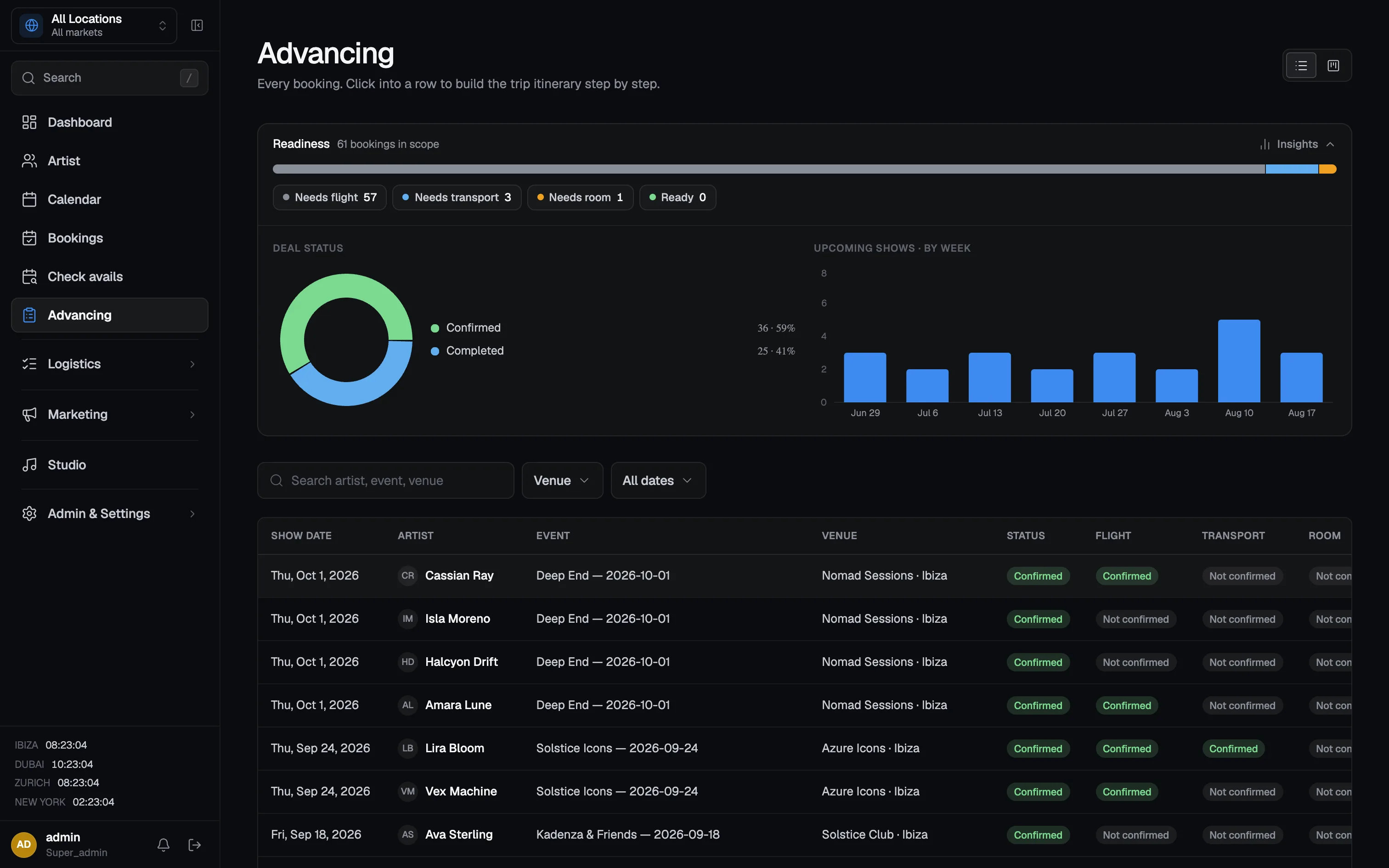Click the VM avatar for Vex Machine
The image size is (1389, 868).
coord(407,791)
